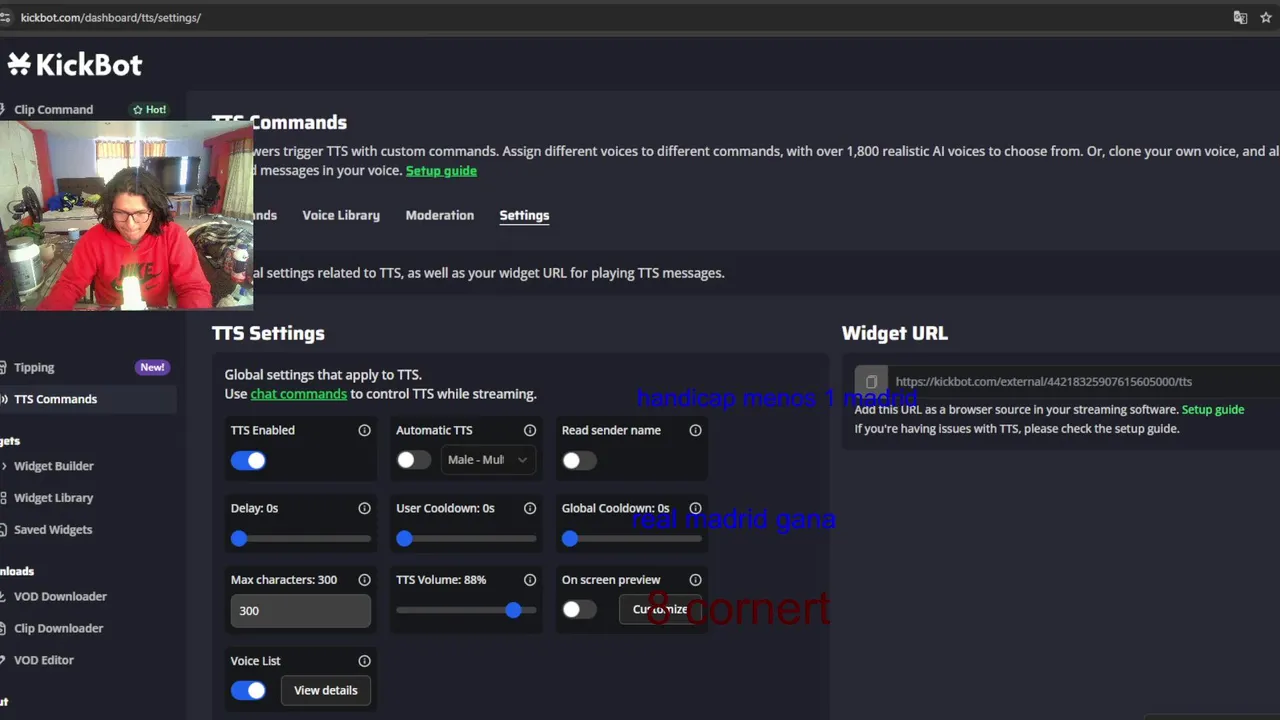Show info for User Cooldown
Viewport: 1280px width, 720px height.
530,508
